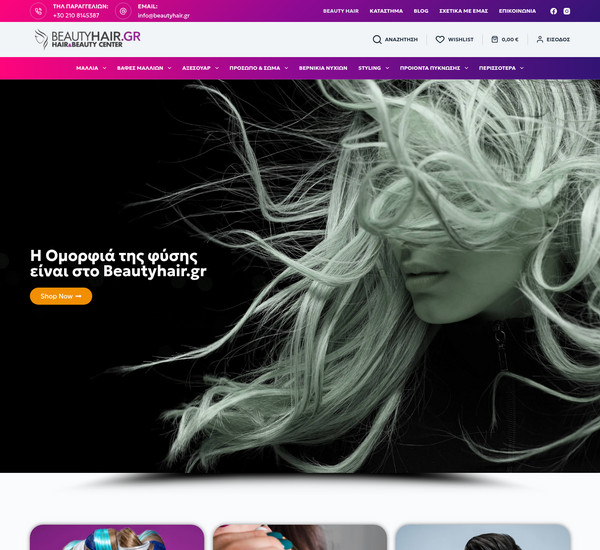Open BEAUTY HAIR top menu link
This screenshot has width=600, height=550.
[x=341, y=11]
